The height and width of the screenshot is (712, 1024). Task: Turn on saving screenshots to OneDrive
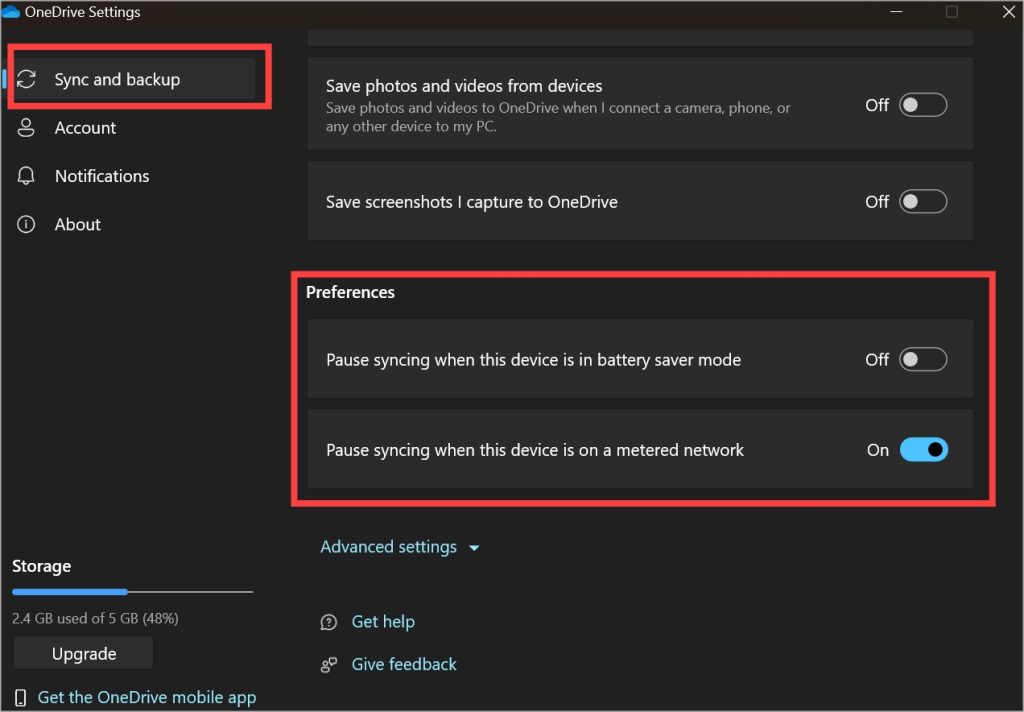(922, 202)
